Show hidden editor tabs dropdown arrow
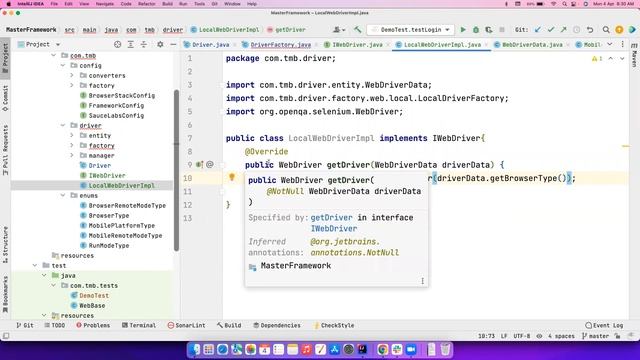640x360 pixels. (x=609, y=44)
